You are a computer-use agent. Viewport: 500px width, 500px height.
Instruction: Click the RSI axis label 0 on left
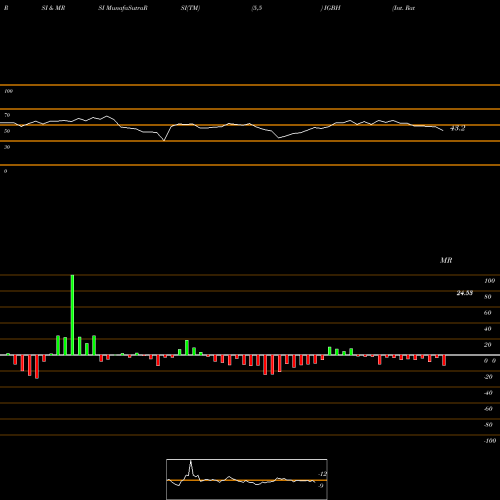point(5,171)
